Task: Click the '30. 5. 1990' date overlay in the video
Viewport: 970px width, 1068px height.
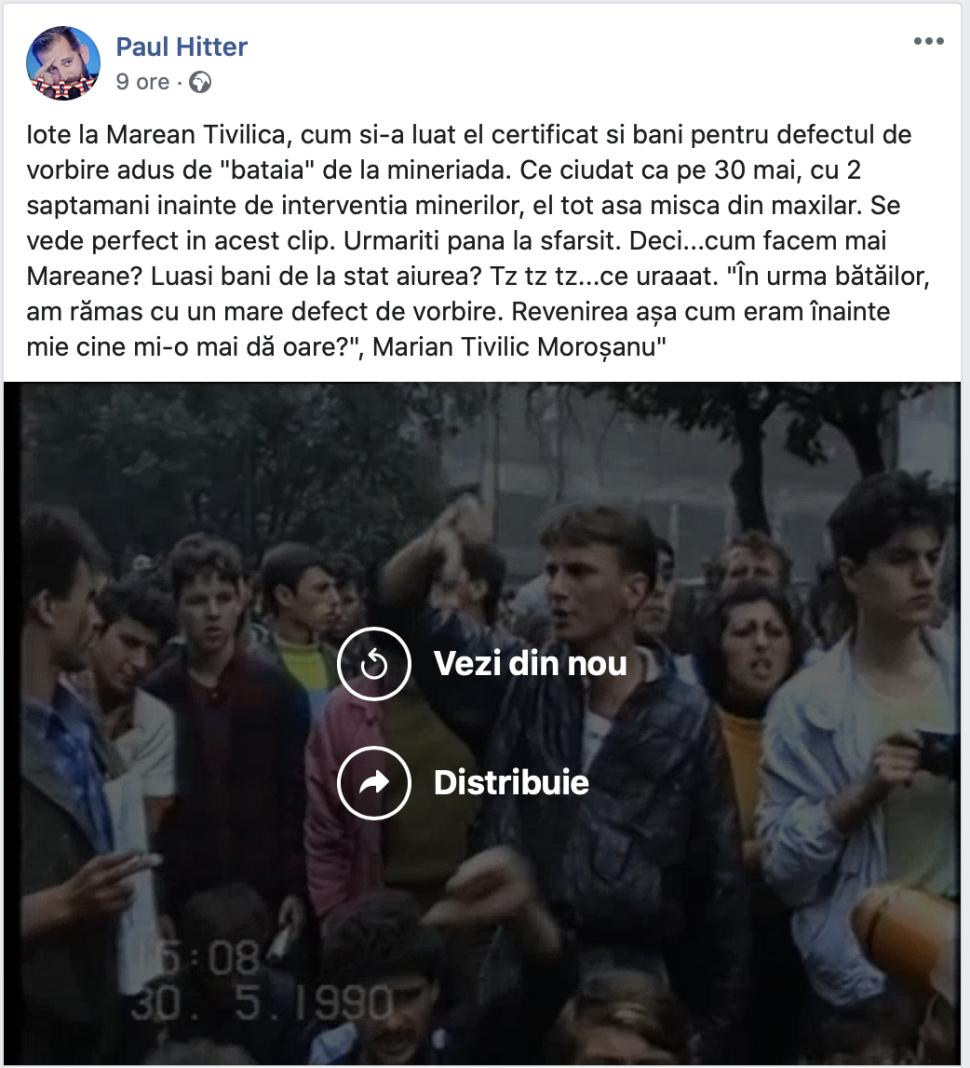Action: tap(262, 1003)
